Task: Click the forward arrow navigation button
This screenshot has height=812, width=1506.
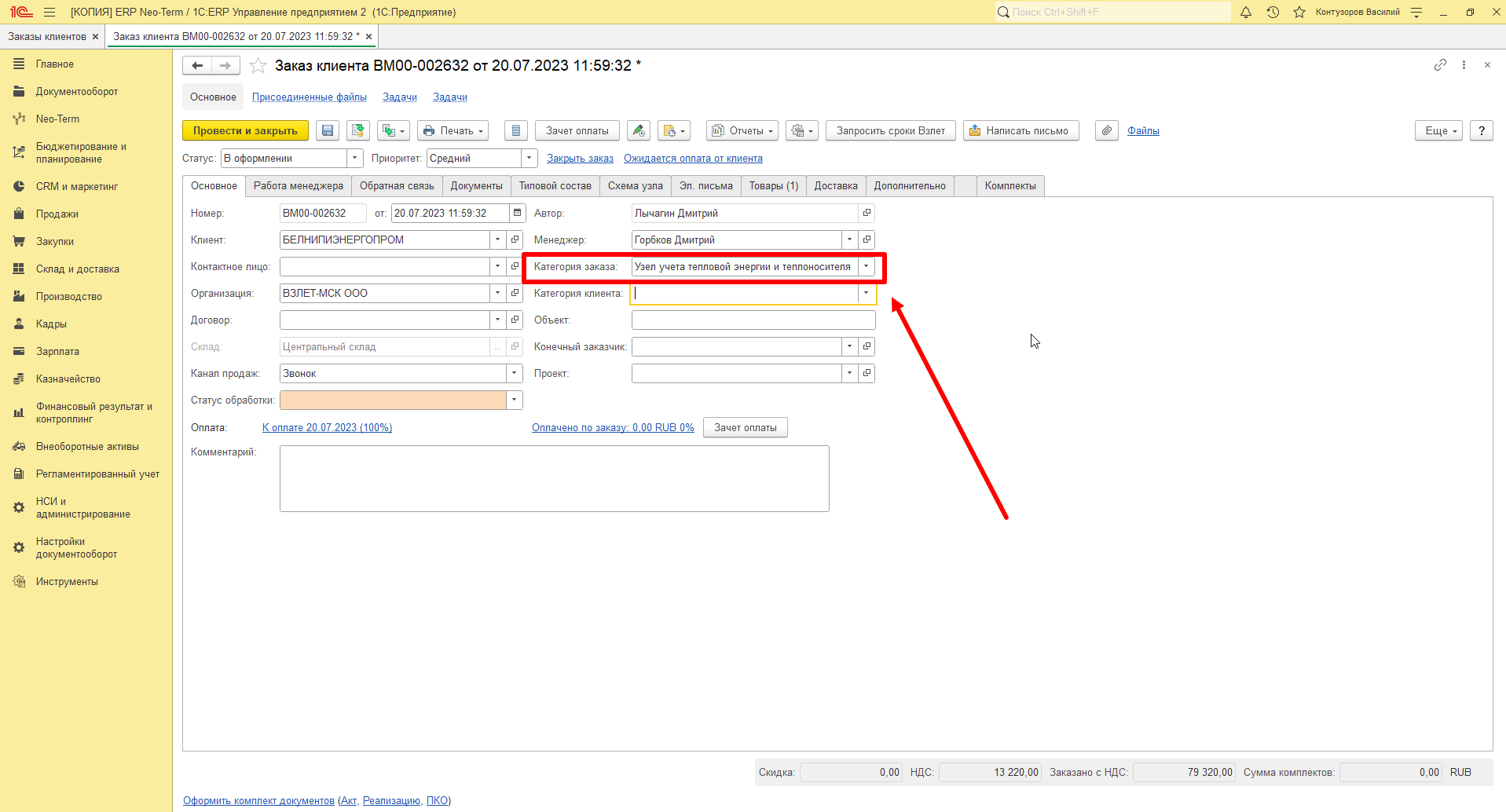Action: 225,66
